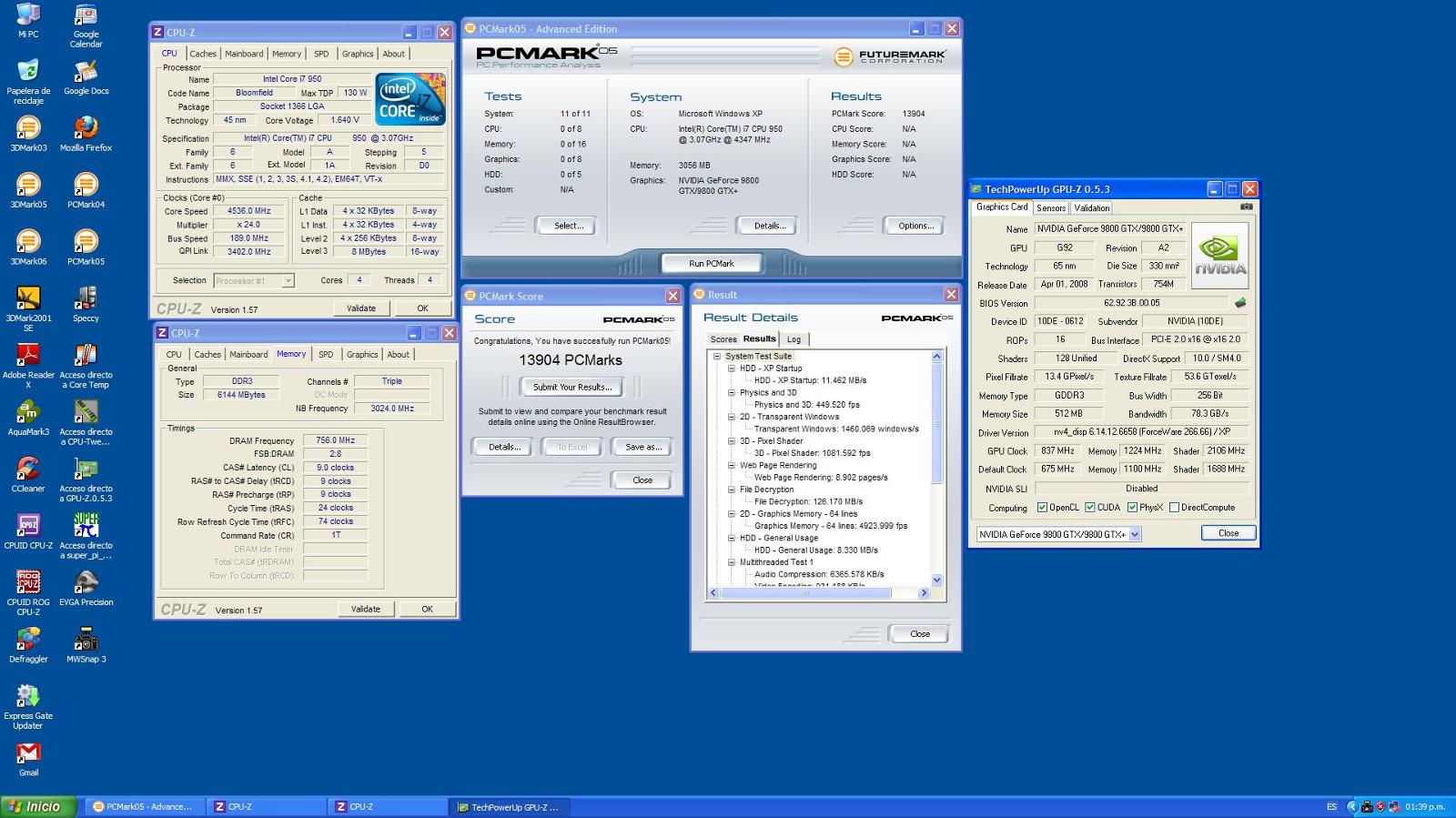Toggle OpenCL checkbox in GPU-Z
The height and width of the screenshot is (818, 1456).
point(1042,508)
